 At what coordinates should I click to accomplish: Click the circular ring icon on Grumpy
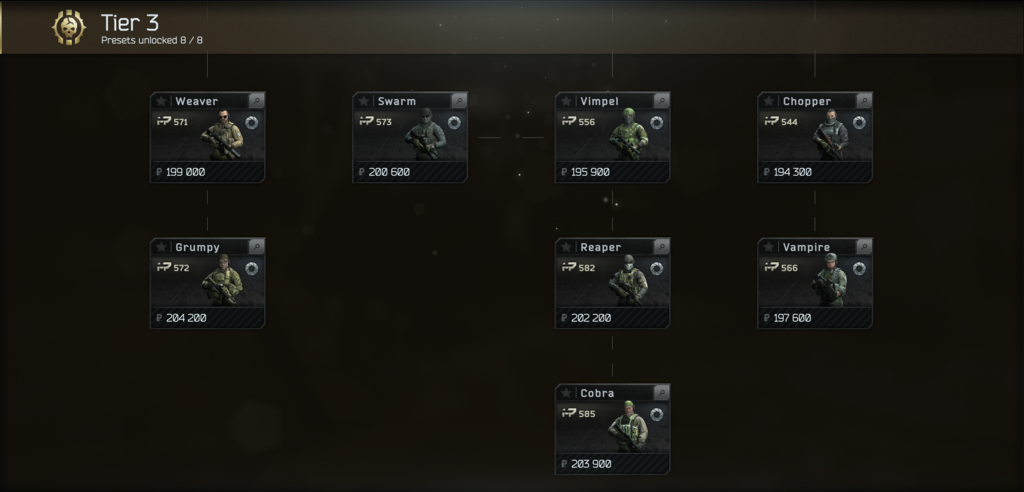tap(251, 269)
